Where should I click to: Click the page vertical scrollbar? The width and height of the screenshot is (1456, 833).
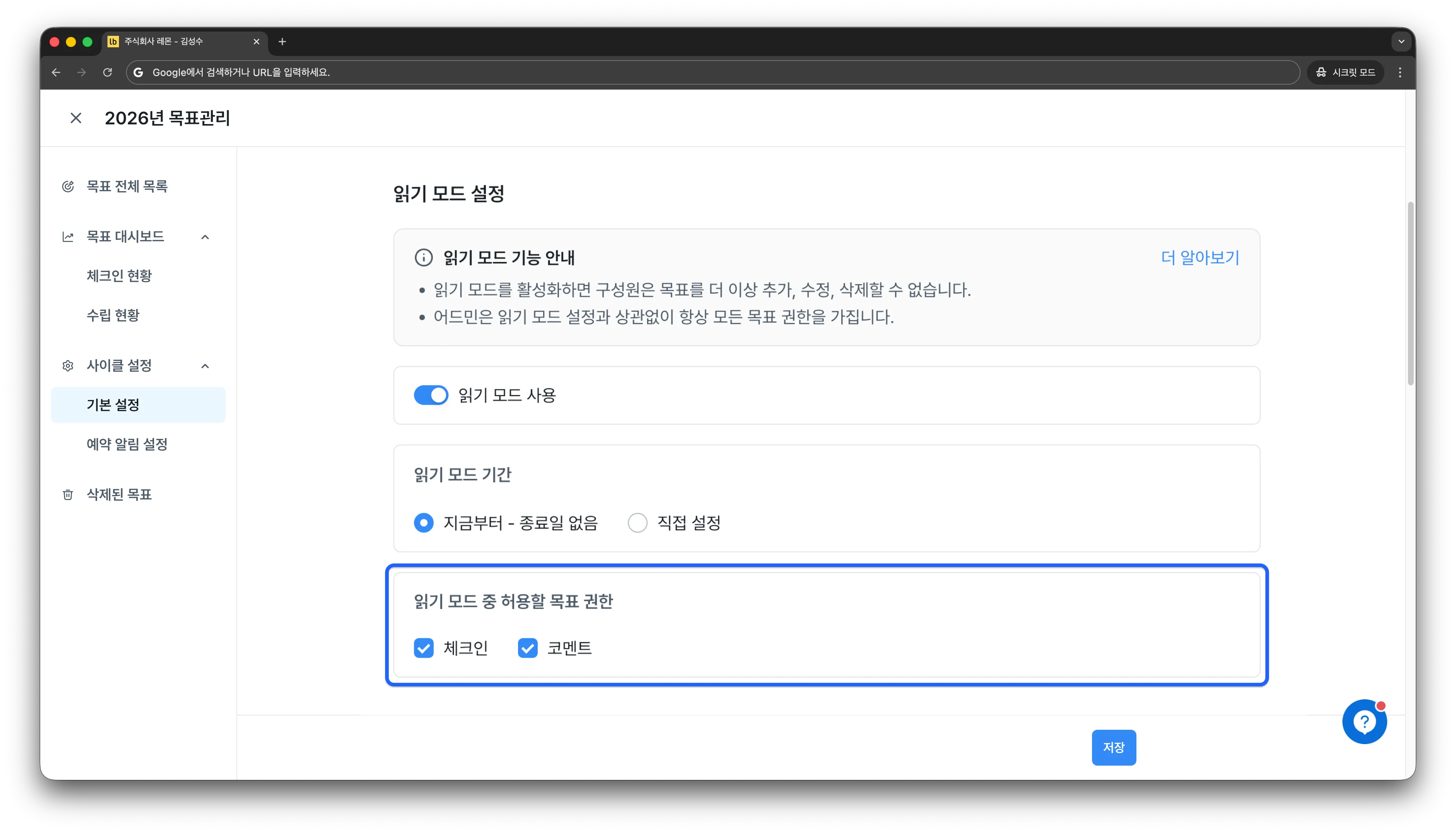pyautogui.click(x=1410, y=293)
